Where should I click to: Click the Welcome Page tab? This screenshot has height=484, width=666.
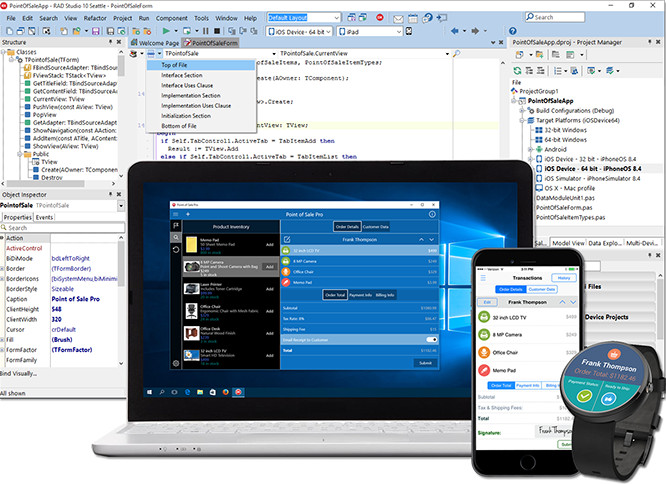point(155,42)
